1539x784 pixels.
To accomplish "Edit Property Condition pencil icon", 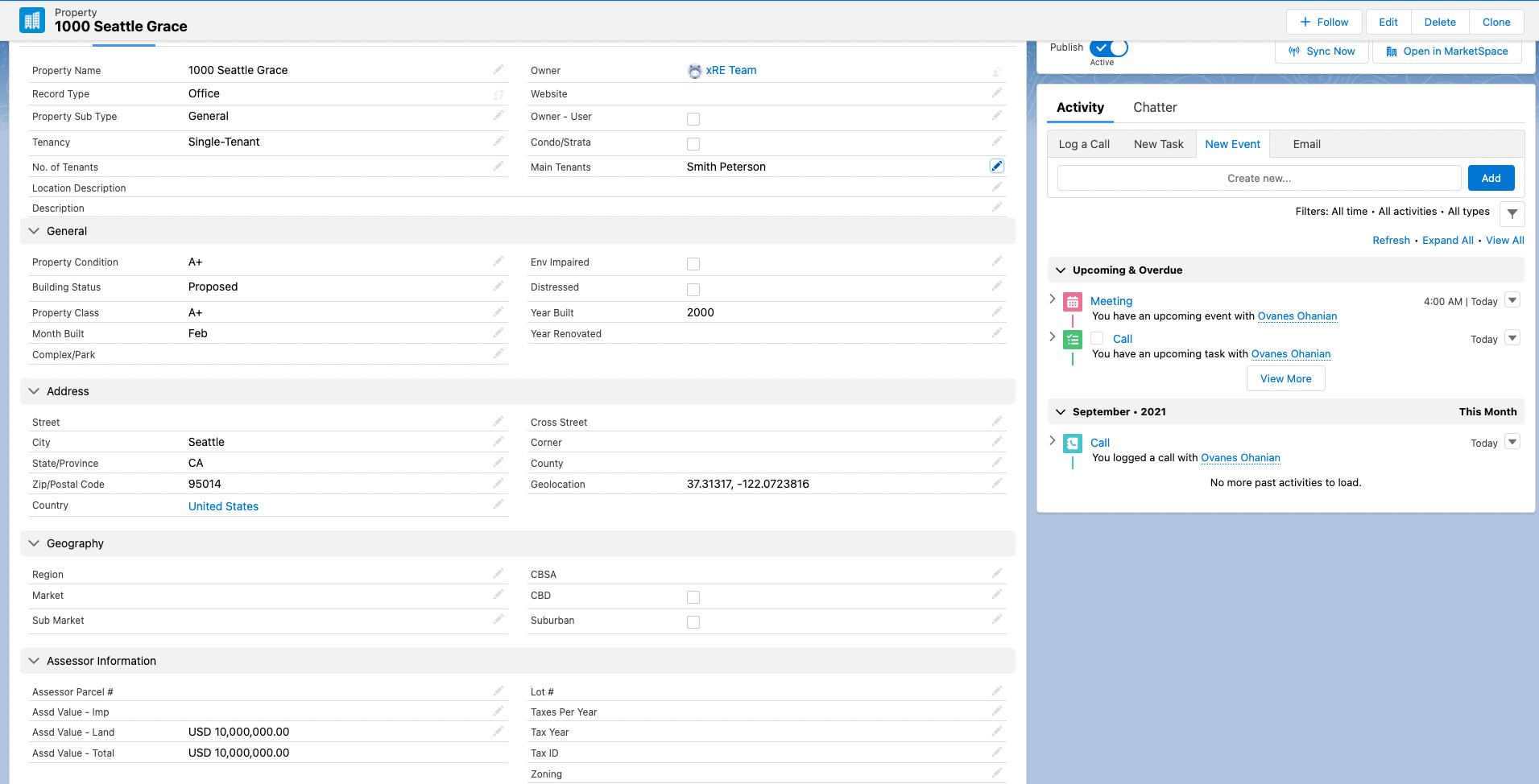I will [499, 261].
